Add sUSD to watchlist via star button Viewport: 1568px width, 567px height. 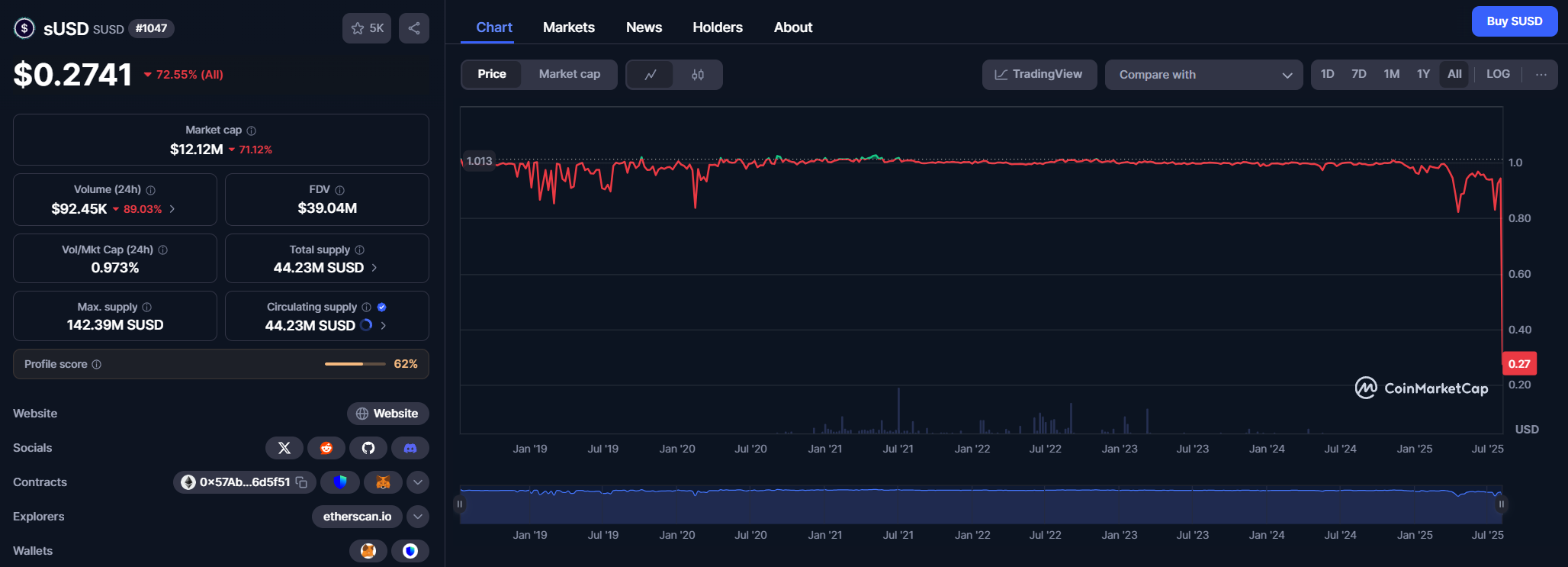point(366,28)
